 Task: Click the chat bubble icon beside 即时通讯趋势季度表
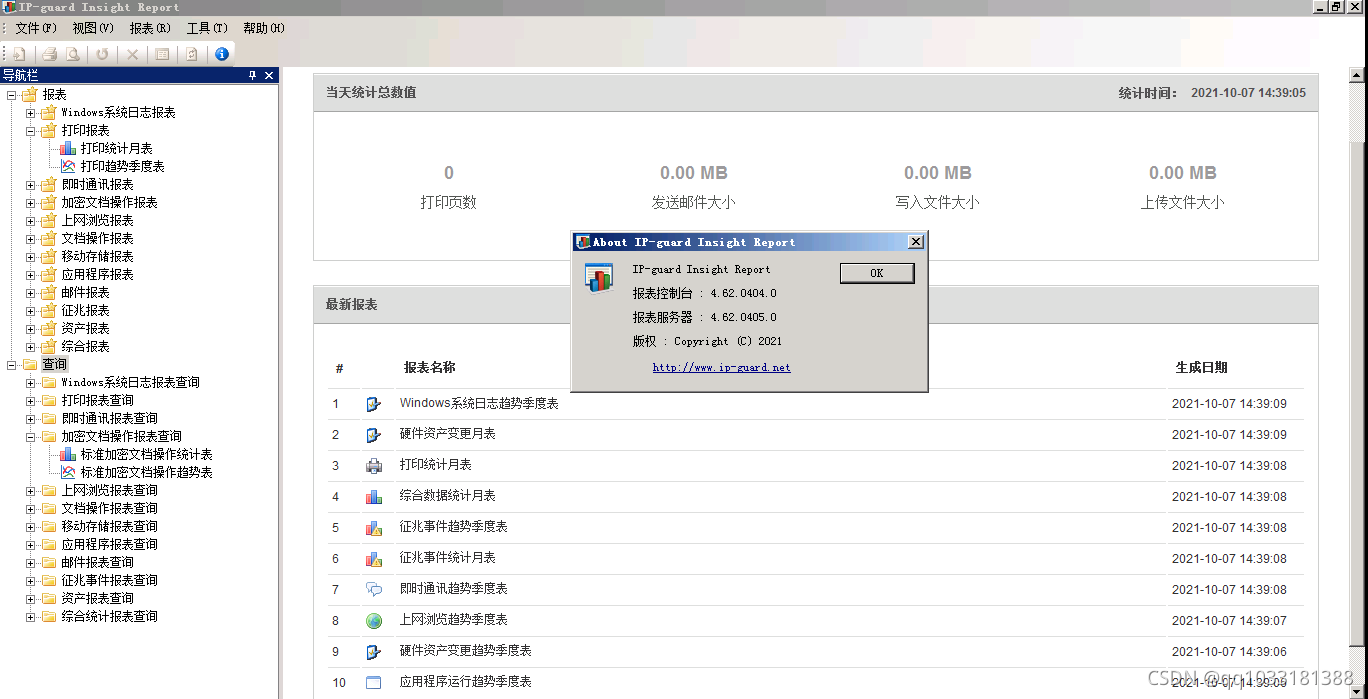click(x=374, y=590)
